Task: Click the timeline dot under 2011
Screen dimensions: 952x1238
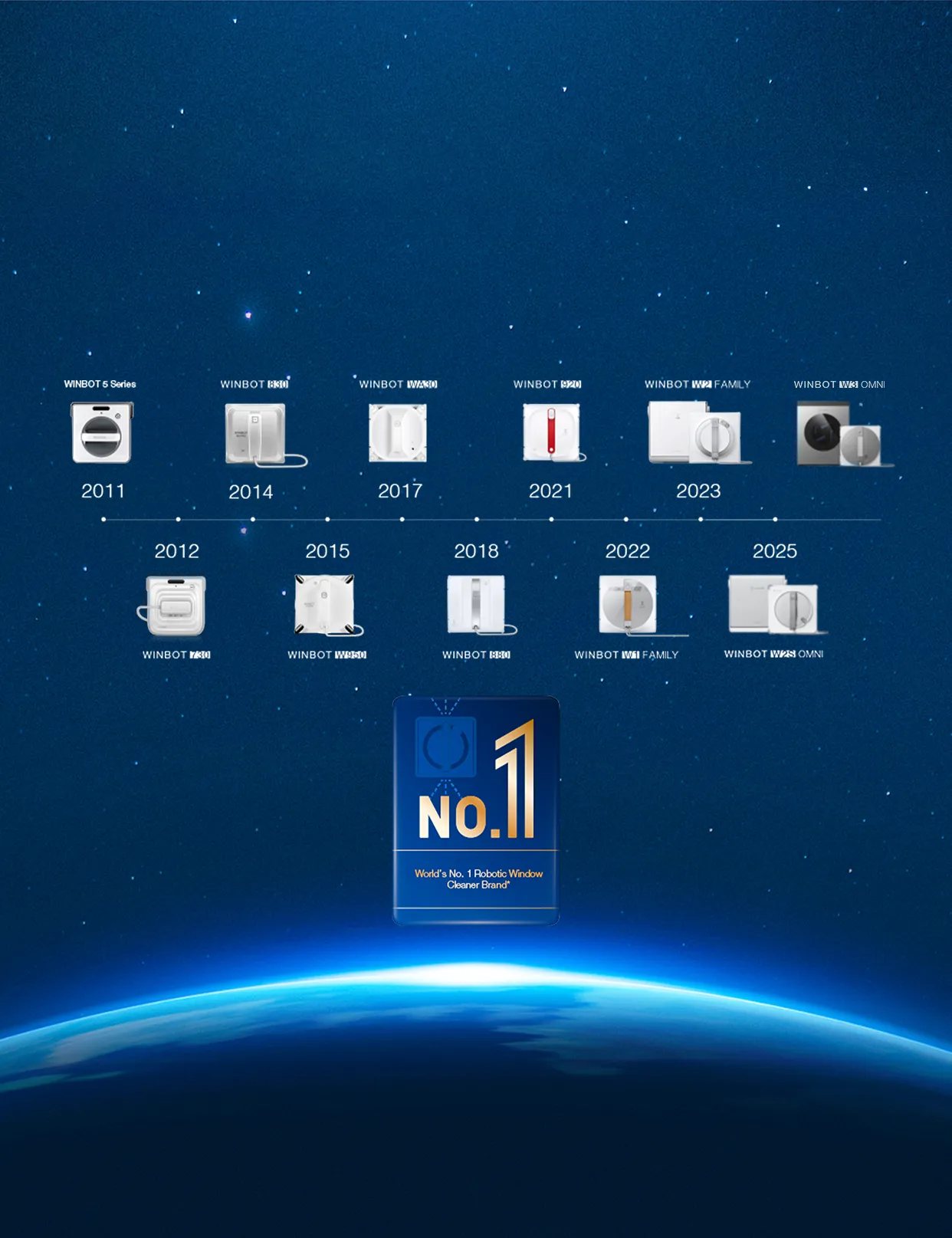Action: [103, 520]
